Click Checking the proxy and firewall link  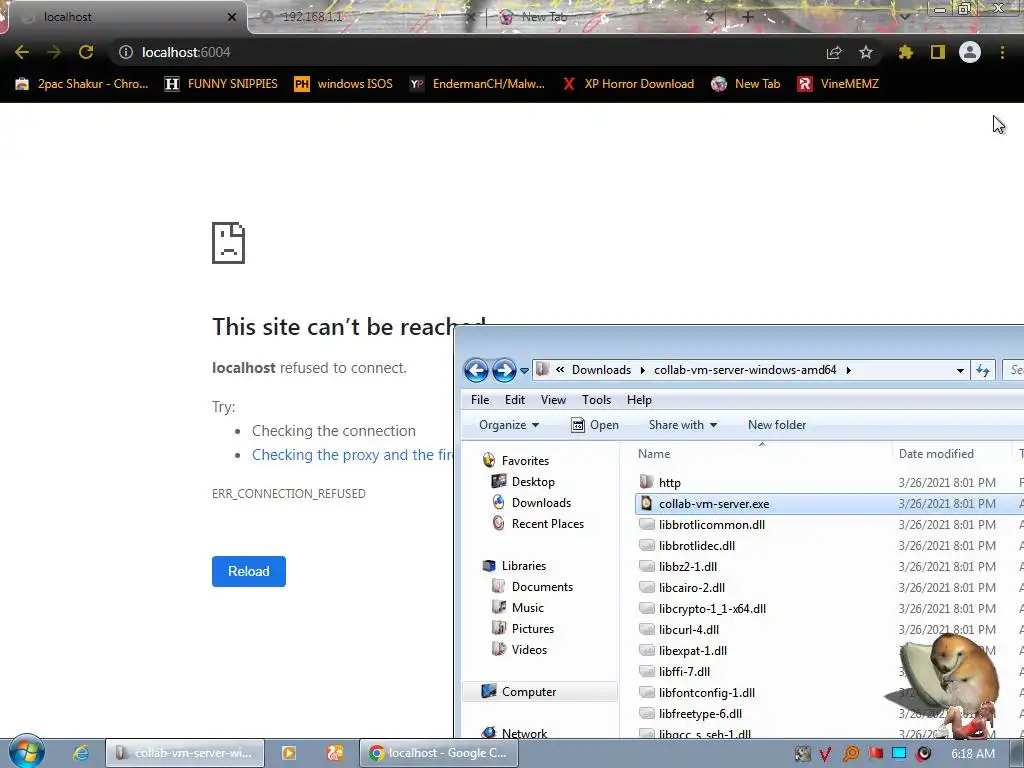pos(352,455)
